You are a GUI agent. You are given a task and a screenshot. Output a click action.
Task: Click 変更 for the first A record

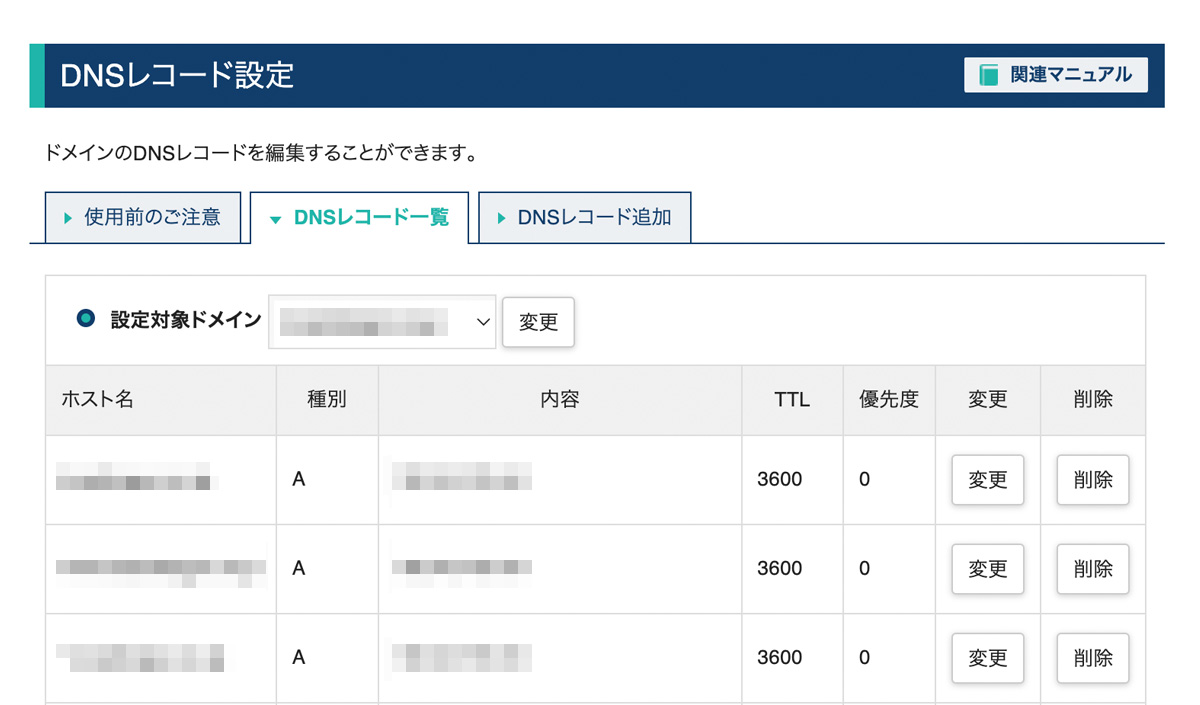coord(987,480)
